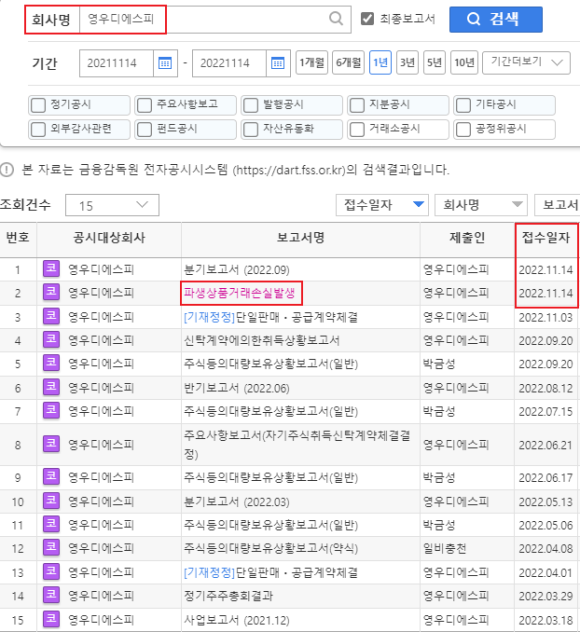Check the 외부감사관련 filter

point(38,129)
